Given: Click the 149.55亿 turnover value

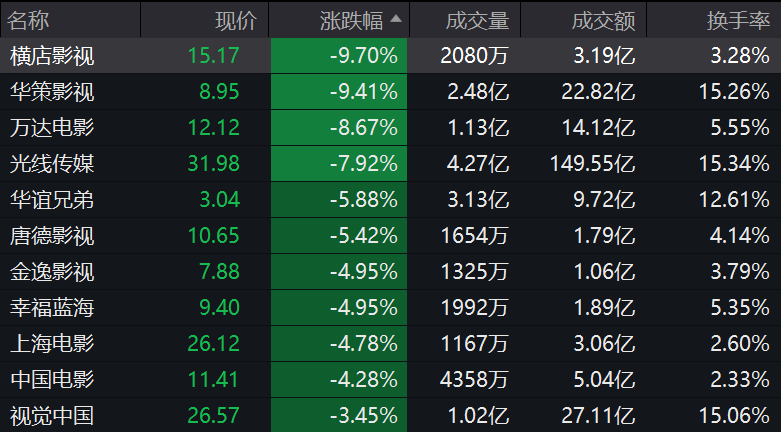Looking at the screenshot, I should (592, 164).
